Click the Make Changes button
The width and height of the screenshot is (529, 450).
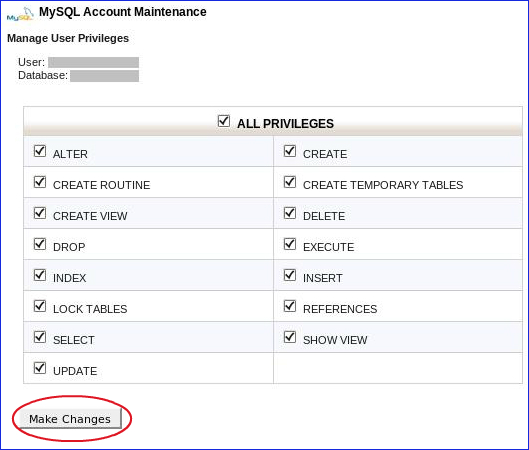point(70,419)
